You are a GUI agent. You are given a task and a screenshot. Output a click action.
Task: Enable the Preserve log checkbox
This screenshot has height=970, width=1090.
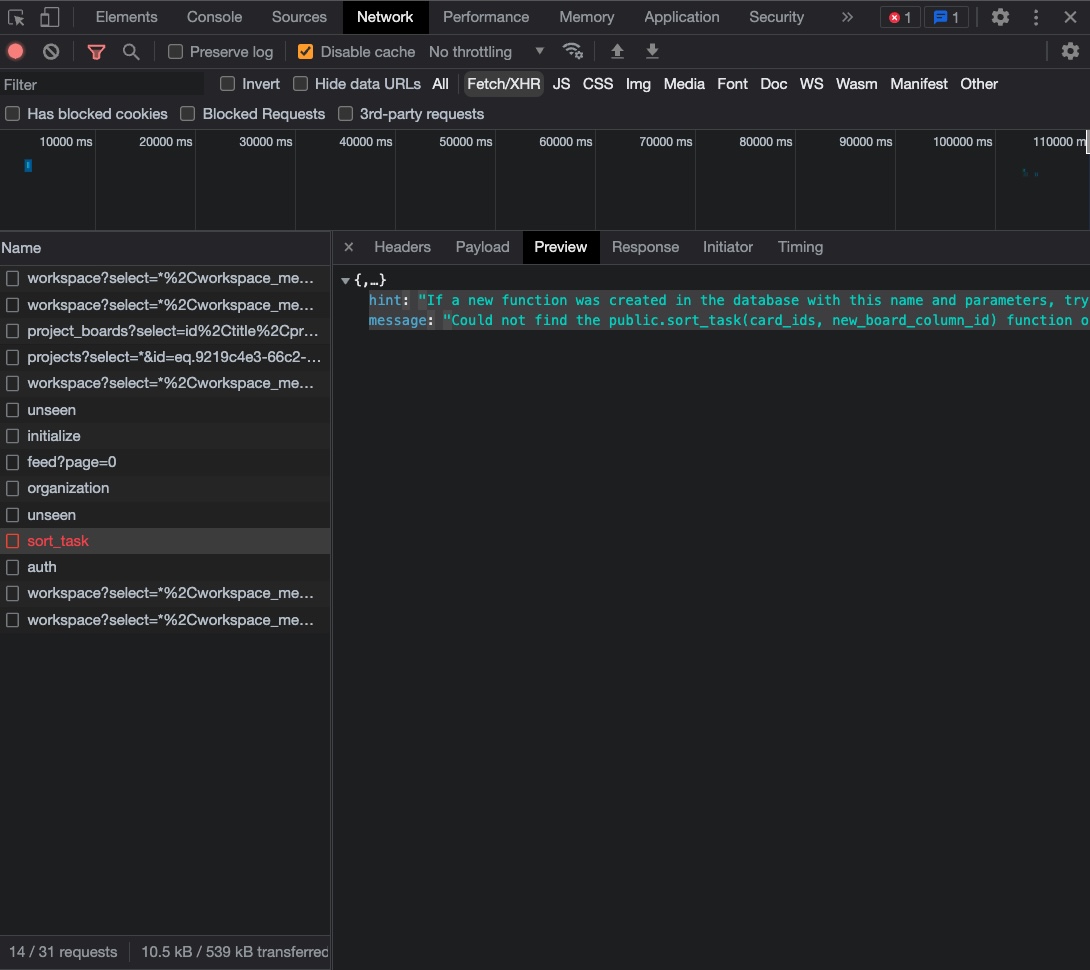176,52
